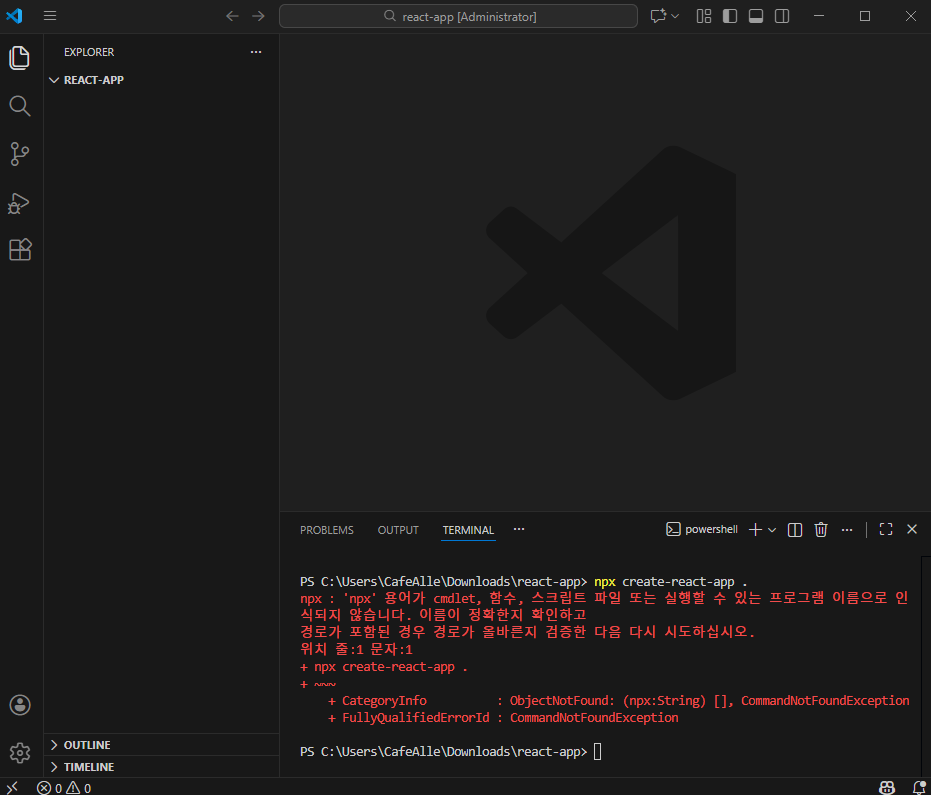Go back with the left arrow
Screen dimensions: 931x795
[232, 16]
